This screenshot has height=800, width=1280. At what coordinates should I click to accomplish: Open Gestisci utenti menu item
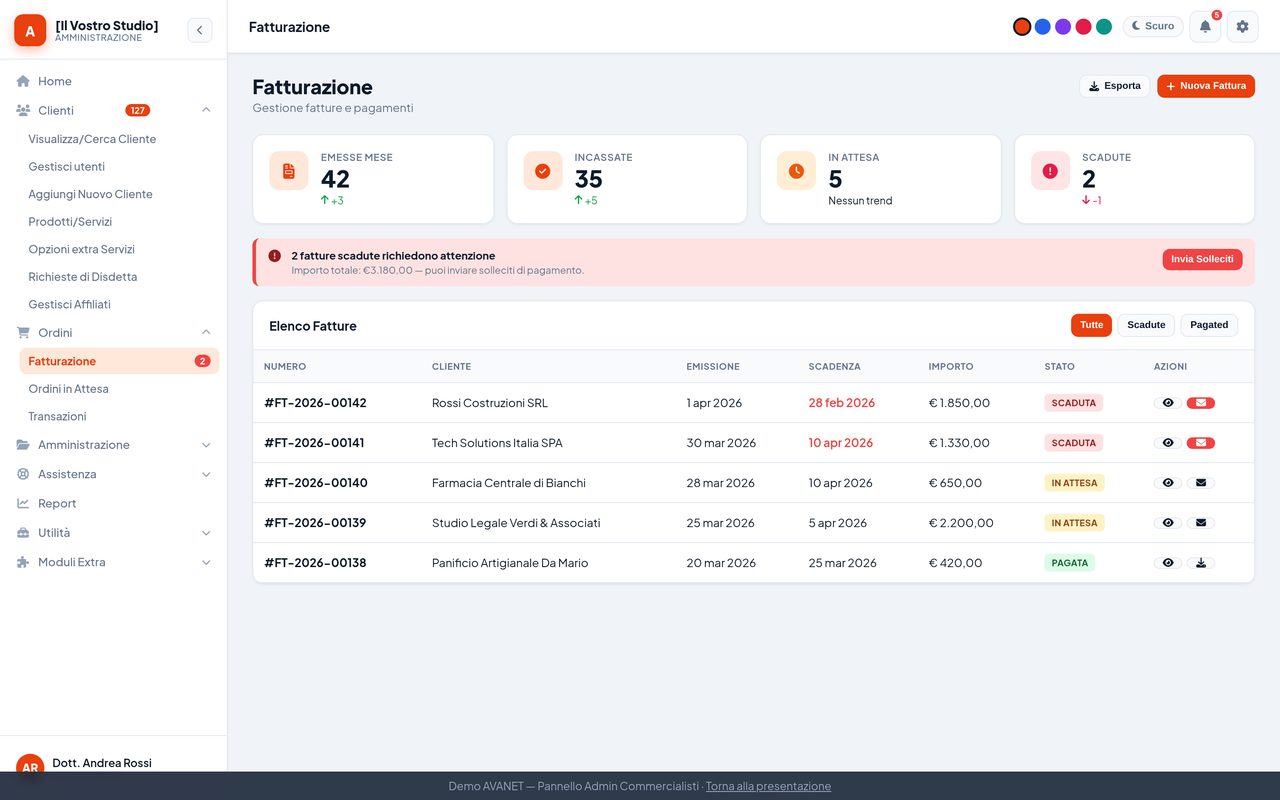119,167
